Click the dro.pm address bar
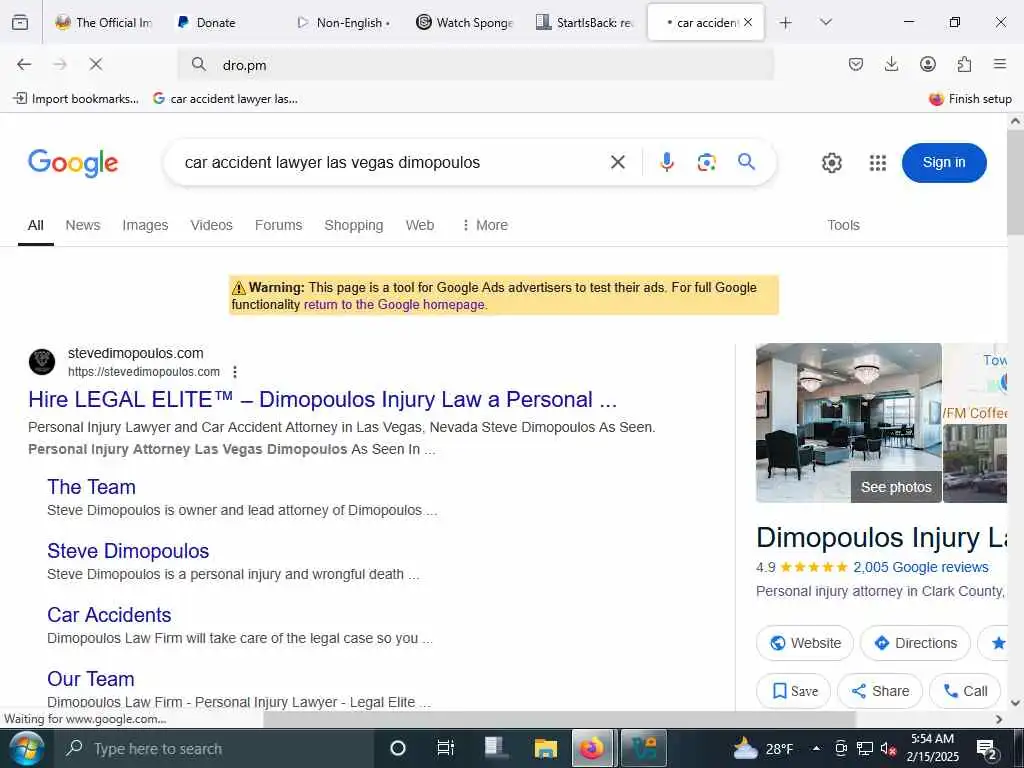Viewport: 1024px width, 768px height. 476,65
